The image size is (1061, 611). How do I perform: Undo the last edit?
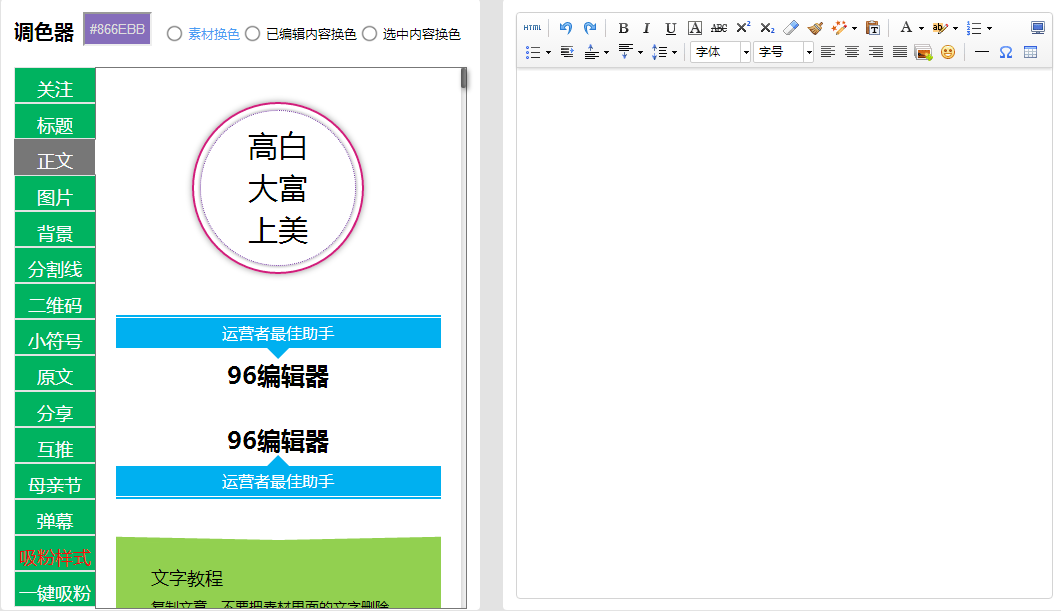[x=566, y=28]
